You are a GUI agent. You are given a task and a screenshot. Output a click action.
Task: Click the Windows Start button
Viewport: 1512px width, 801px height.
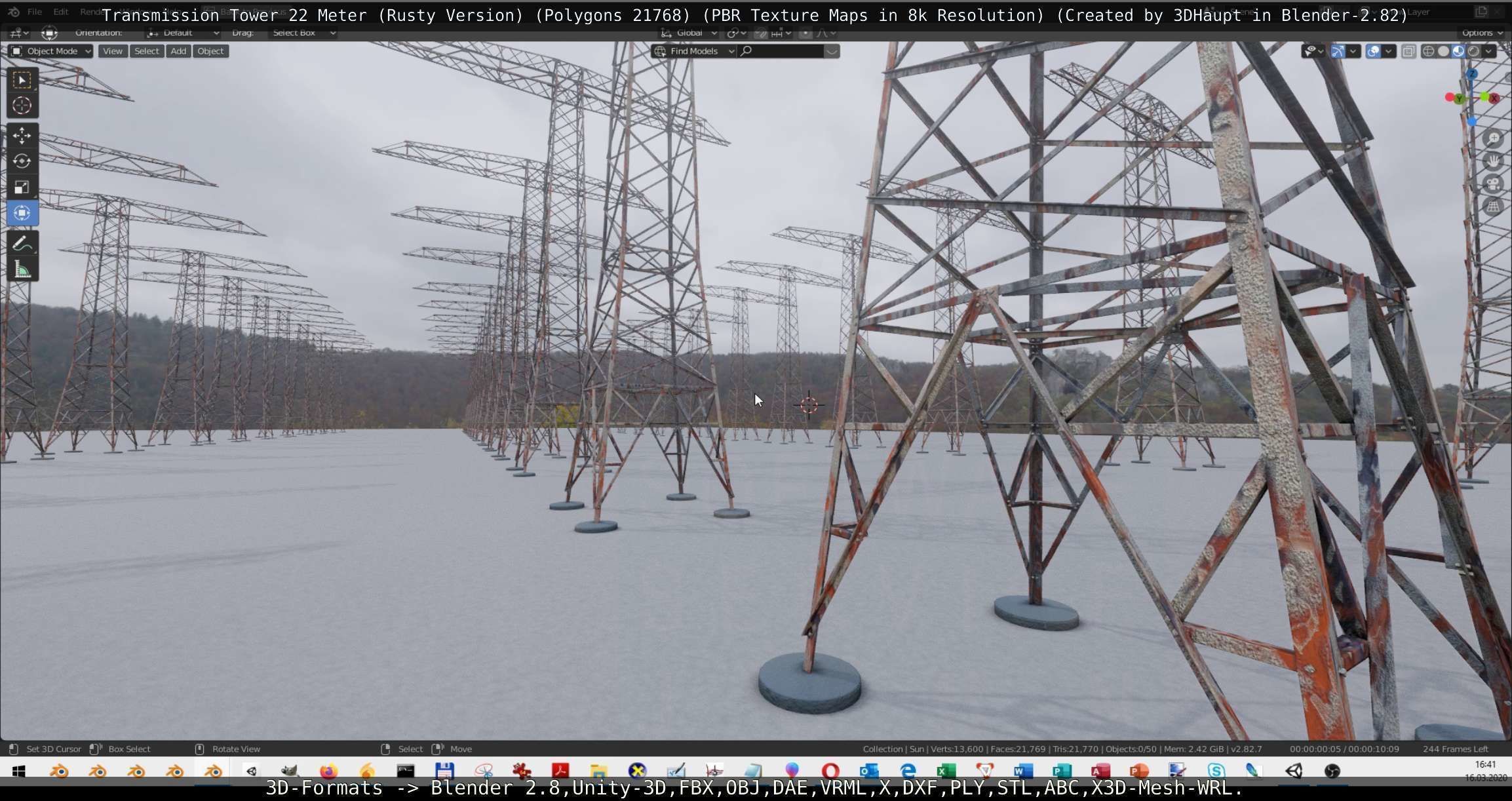[x=18, y=772]
